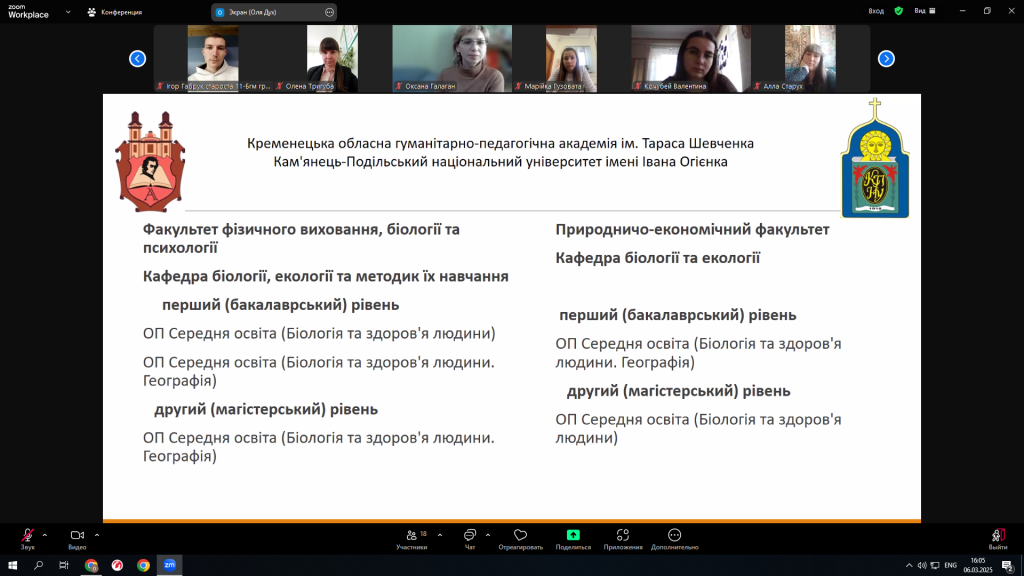This screenshot has height=576, width=1024.
Task: Open screen share options ellipsis in Экран pill
Action: (329, 12)
